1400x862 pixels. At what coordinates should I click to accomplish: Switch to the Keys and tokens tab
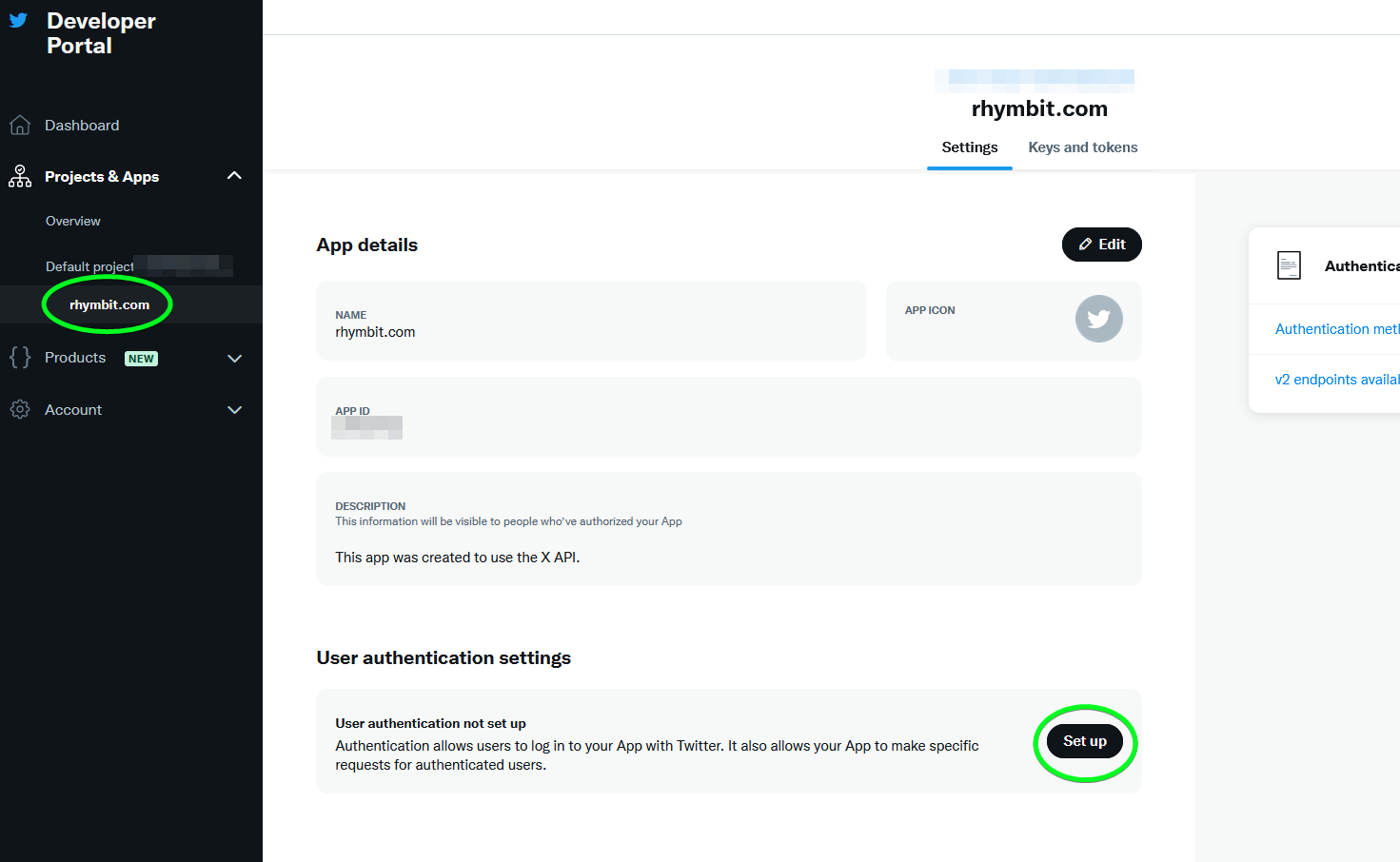[1082, 147]
